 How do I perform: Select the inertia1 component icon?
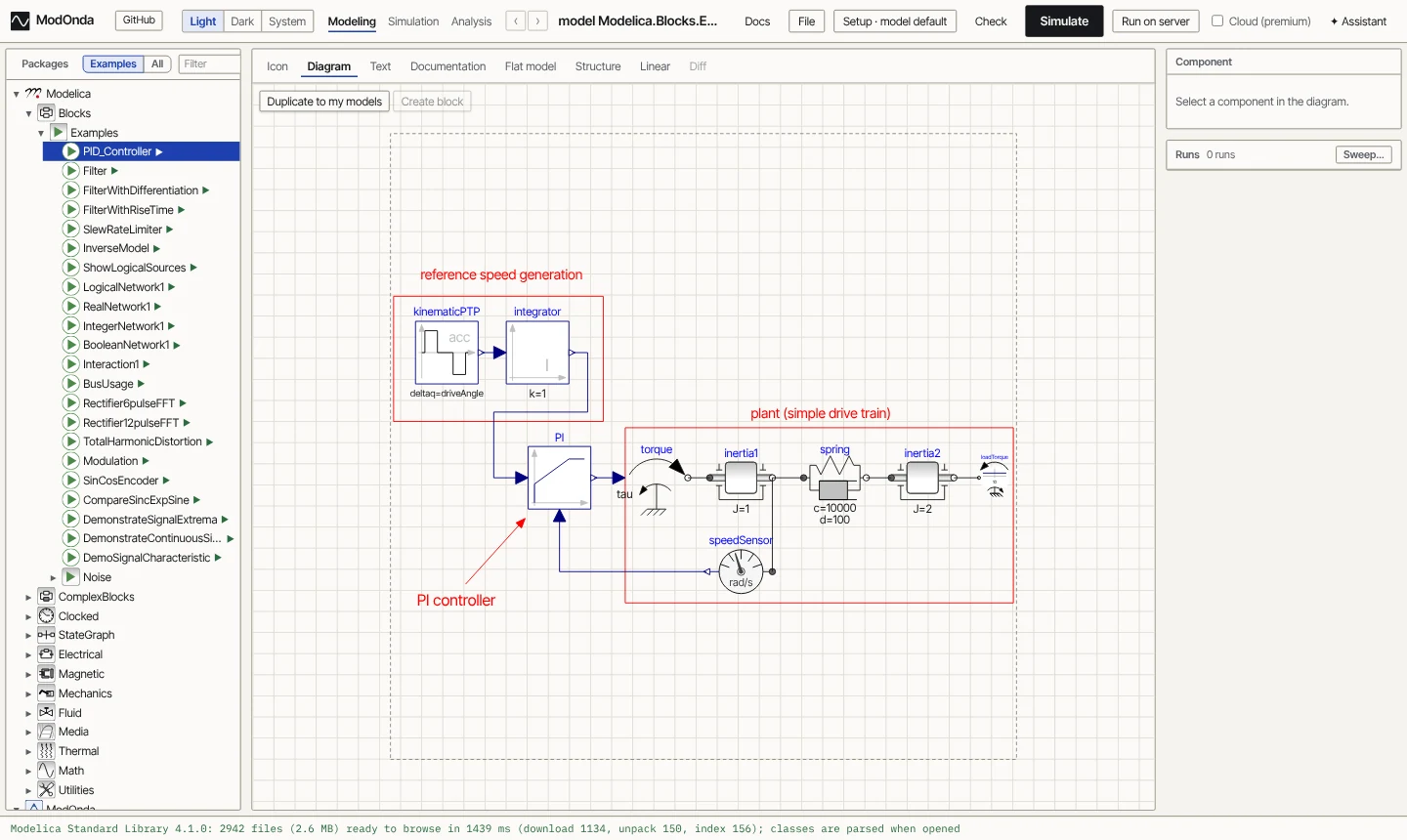(x=741, y=479)
